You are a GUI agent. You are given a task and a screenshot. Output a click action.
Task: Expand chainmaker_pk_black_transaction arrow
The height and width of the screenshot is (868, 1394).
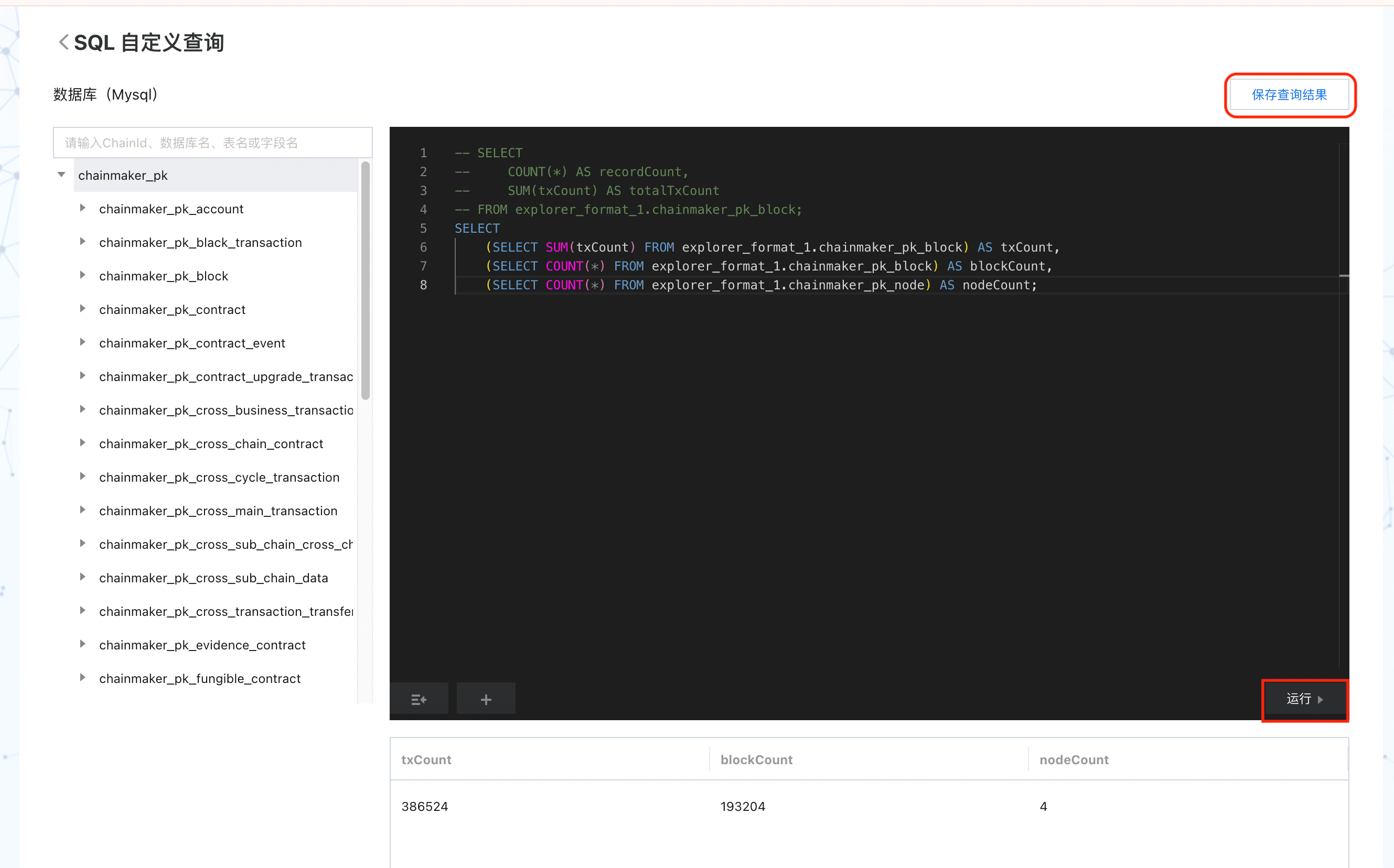83,242
